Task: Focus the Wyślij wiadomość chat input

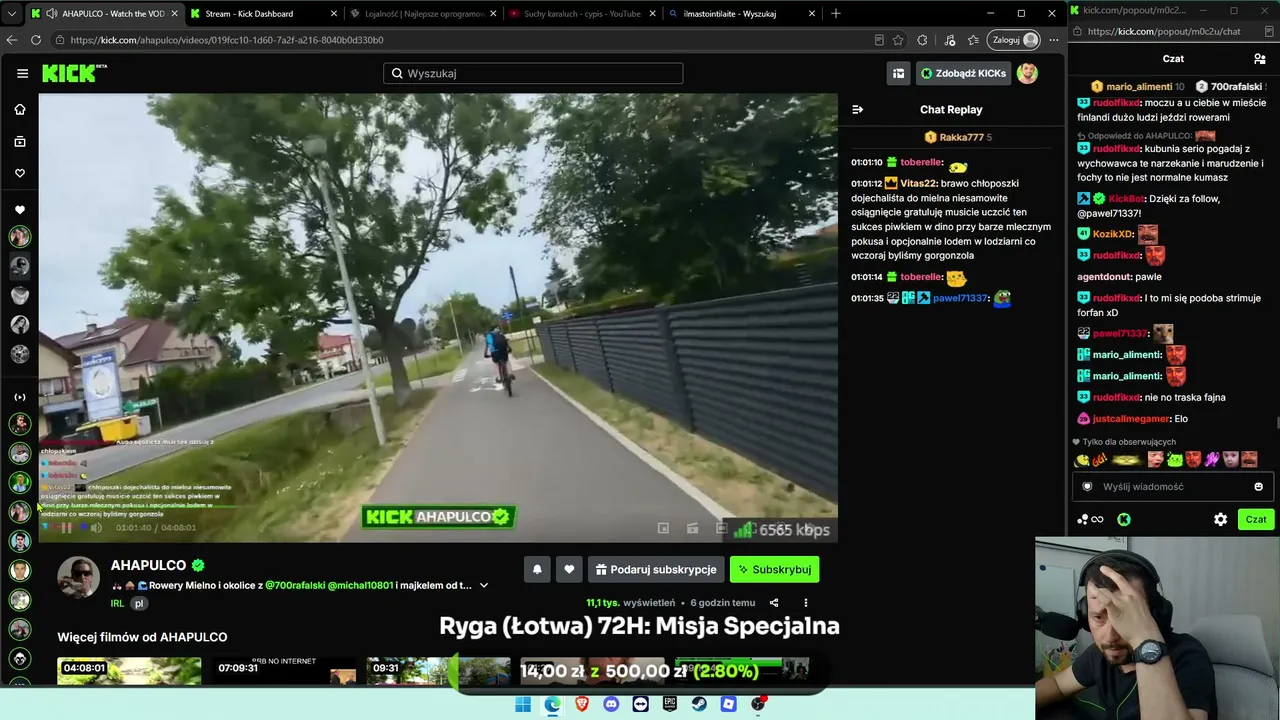Action: tap(1173, 487)
